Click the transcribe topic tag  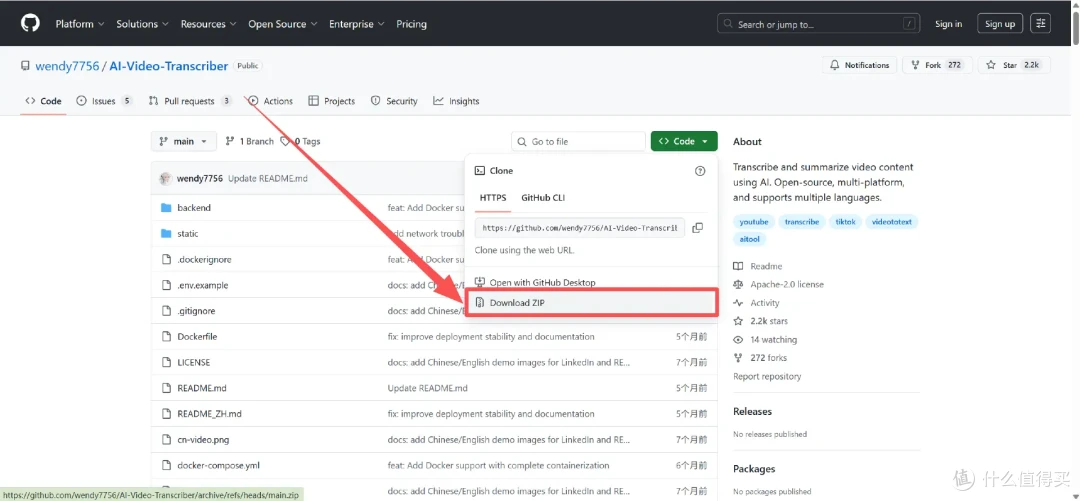coord(802,222)
